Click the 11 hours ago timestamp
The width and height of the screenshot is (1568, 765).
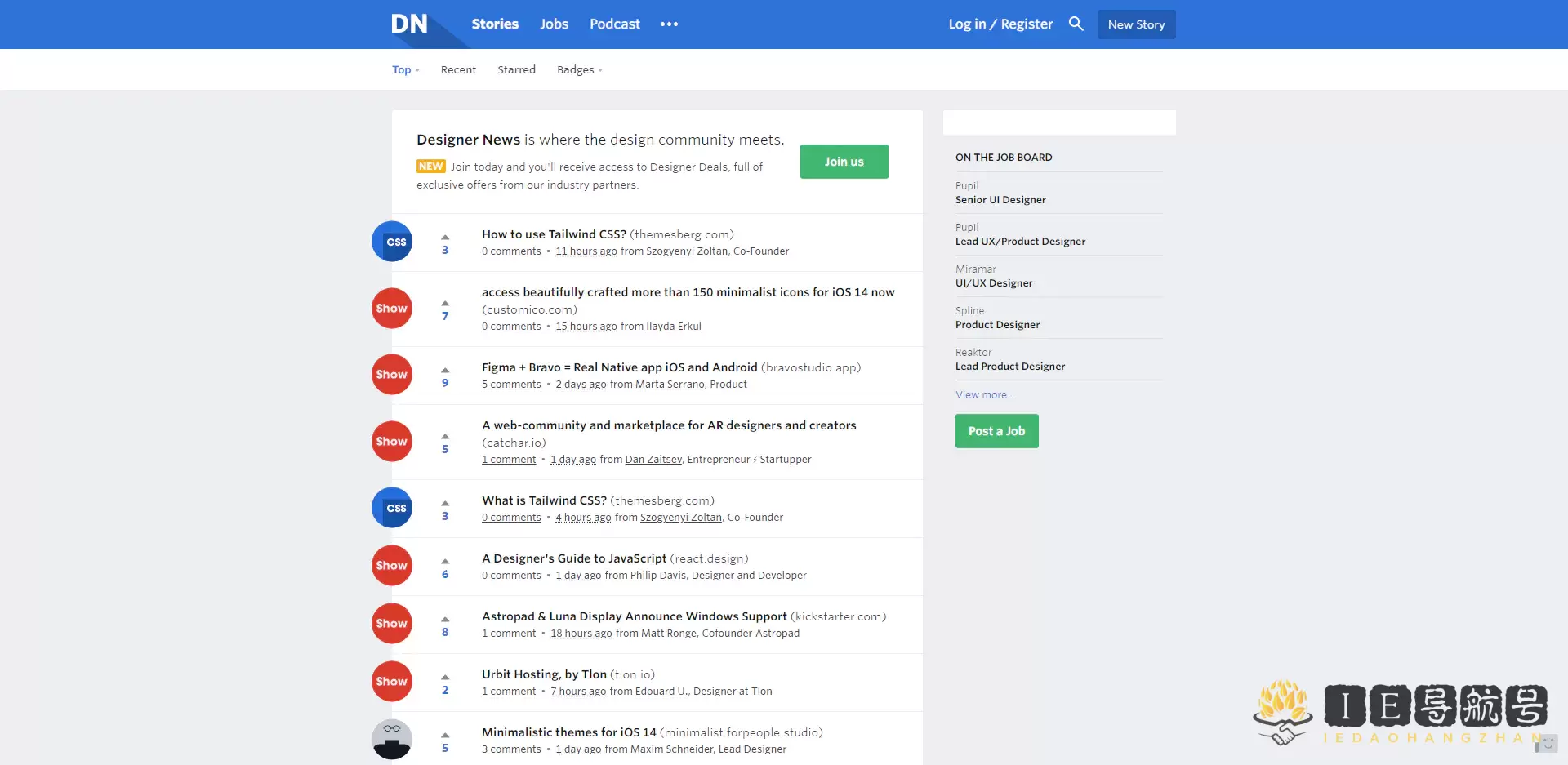586,251
